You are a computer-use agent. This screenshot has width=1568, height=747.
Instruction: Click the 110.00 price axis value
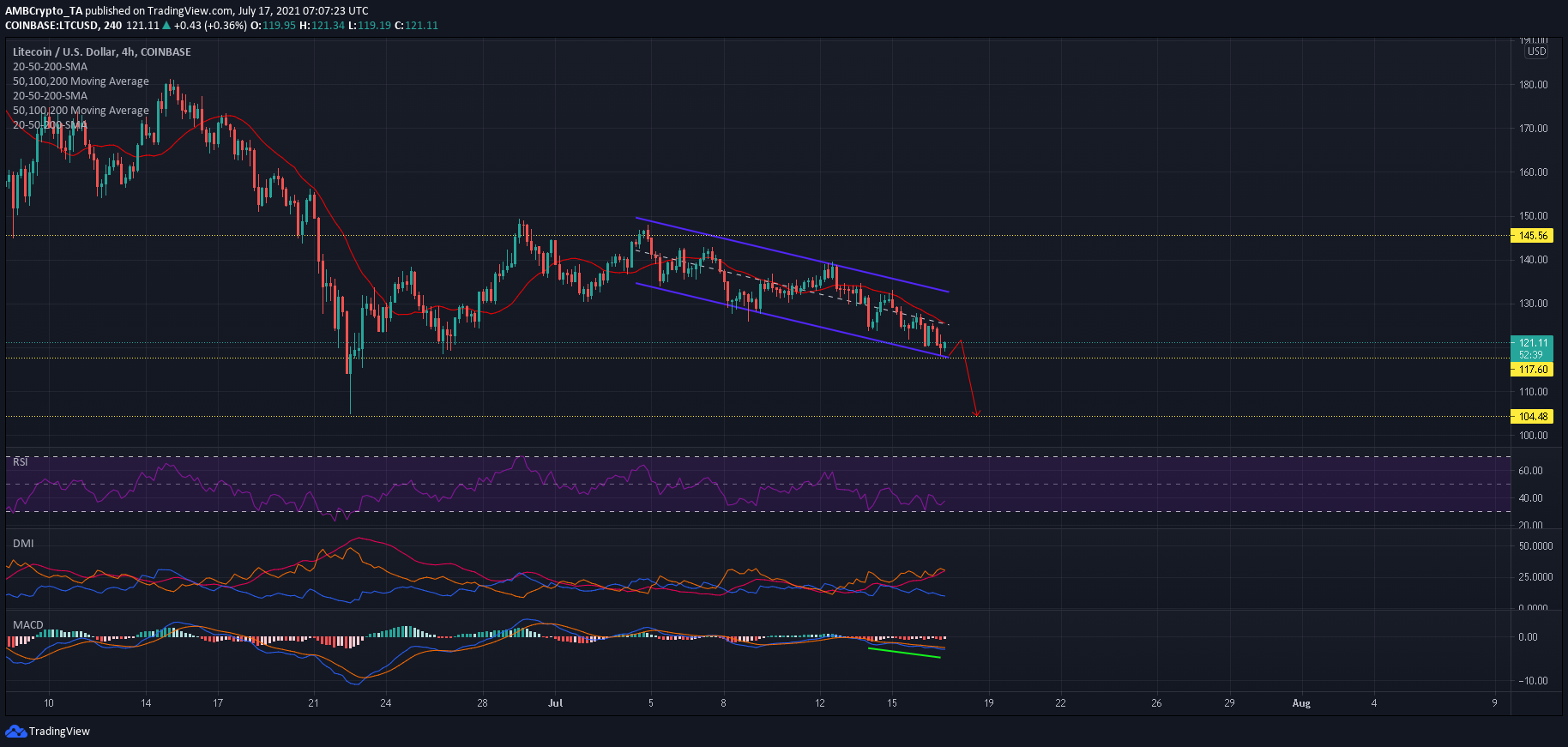(1533, 391)
